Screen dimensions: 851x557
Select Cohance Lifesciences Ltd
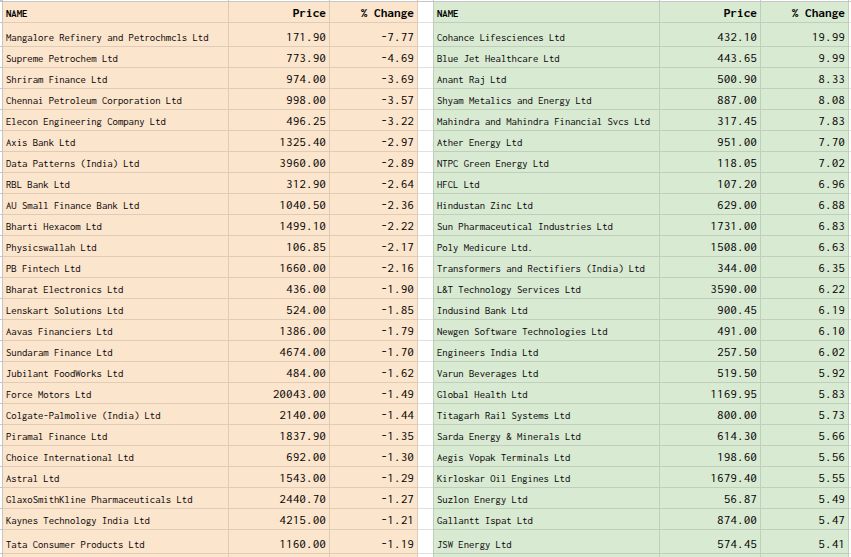(500, 37)
